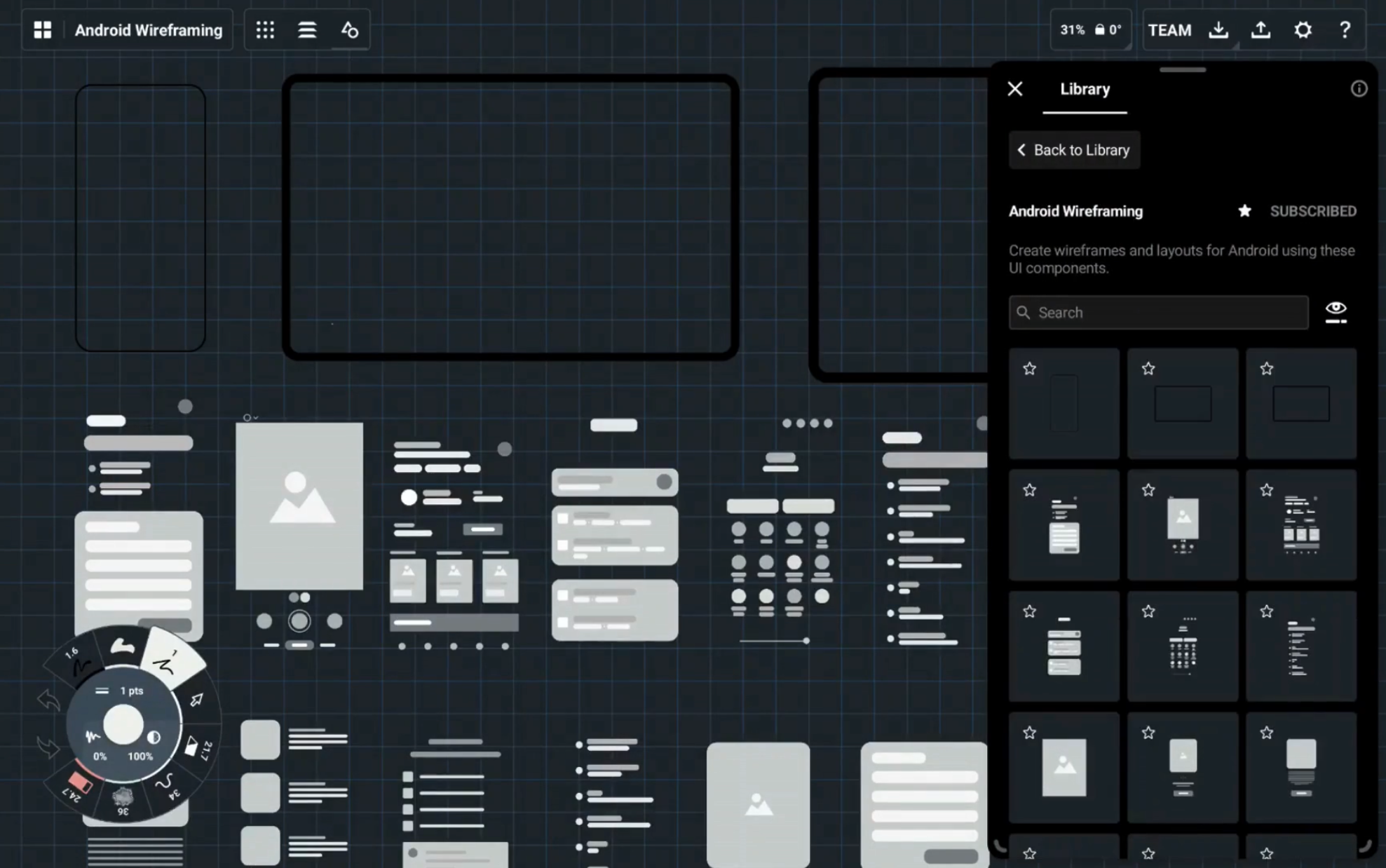Open the settings gear icon
1386x868 pixels.
click(x=1303, y=29)
